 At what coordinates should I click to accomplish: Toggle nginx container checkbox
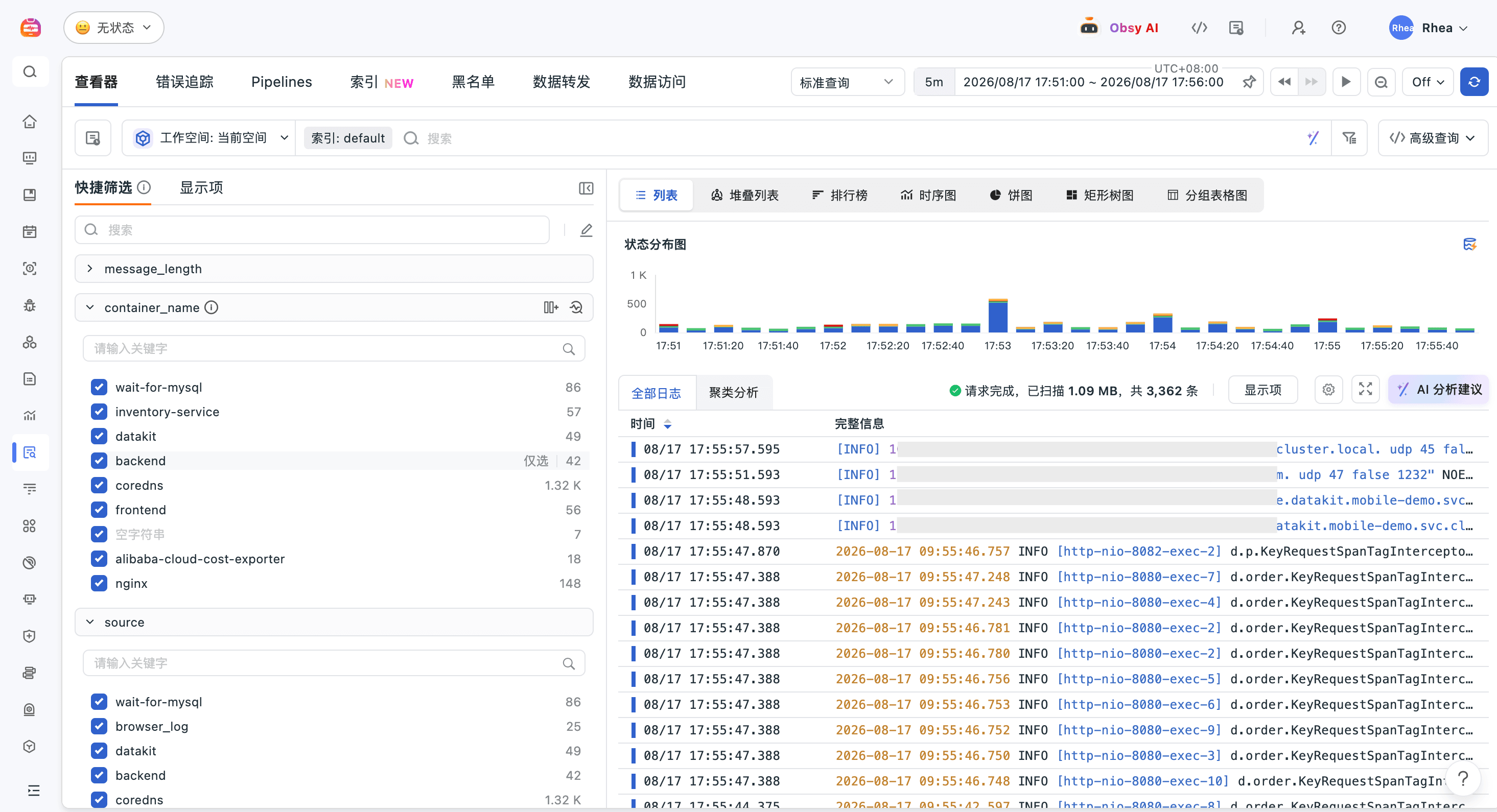(99, 583)
